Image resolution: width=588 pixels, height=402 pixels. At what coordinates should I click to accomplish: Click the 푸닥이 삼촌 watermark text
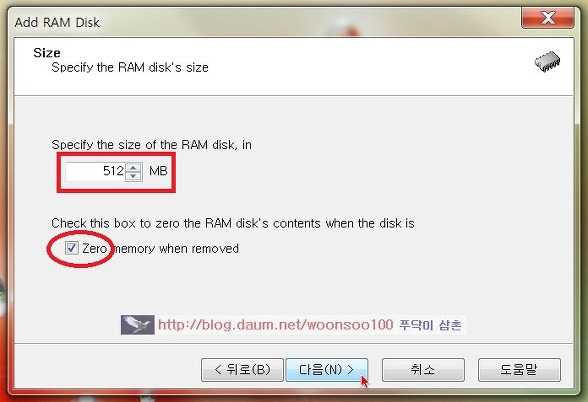(430, 325)
